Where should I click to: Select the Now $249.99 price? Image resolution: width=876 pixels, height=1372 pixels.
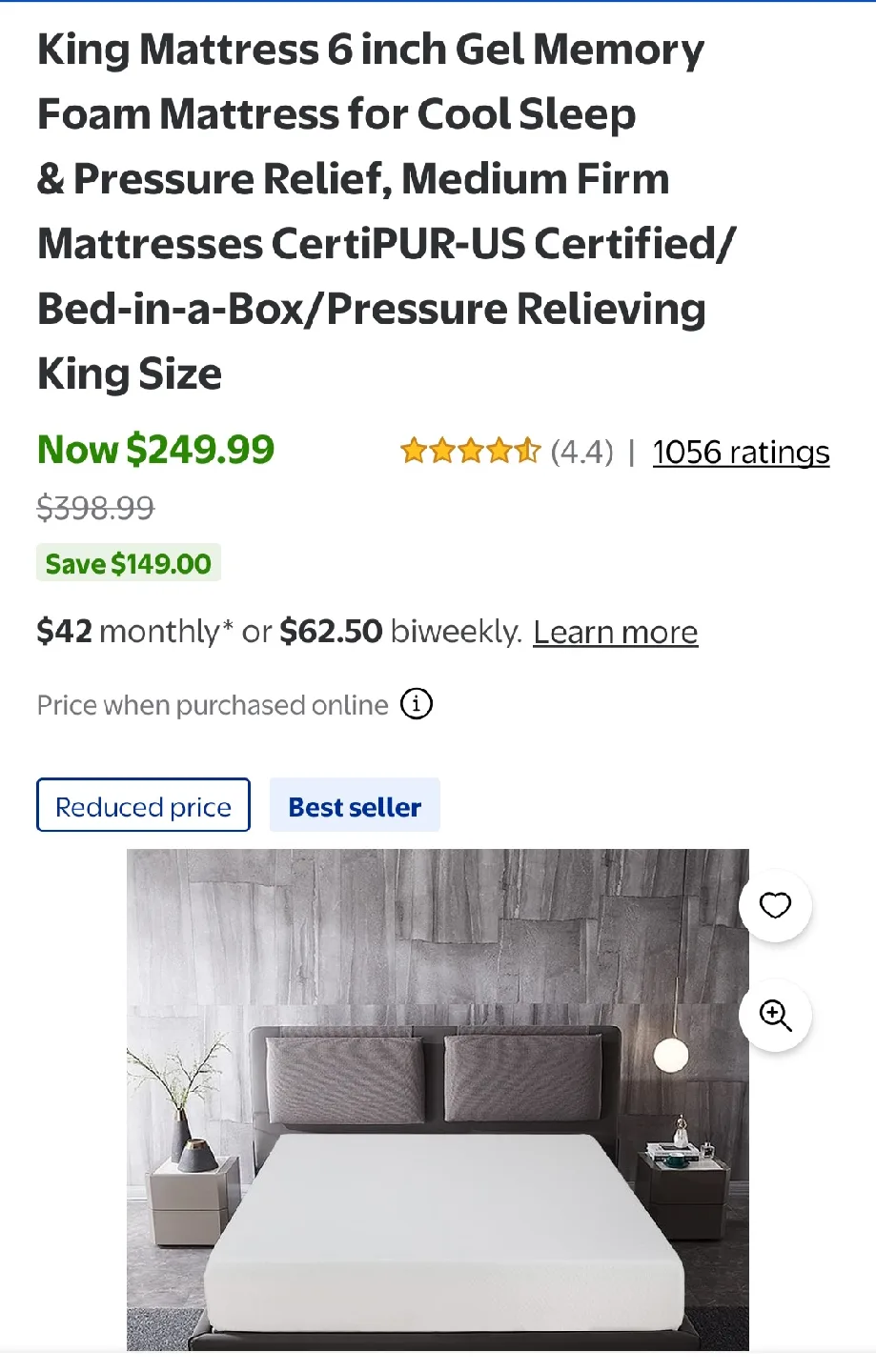tap(155, 449)
